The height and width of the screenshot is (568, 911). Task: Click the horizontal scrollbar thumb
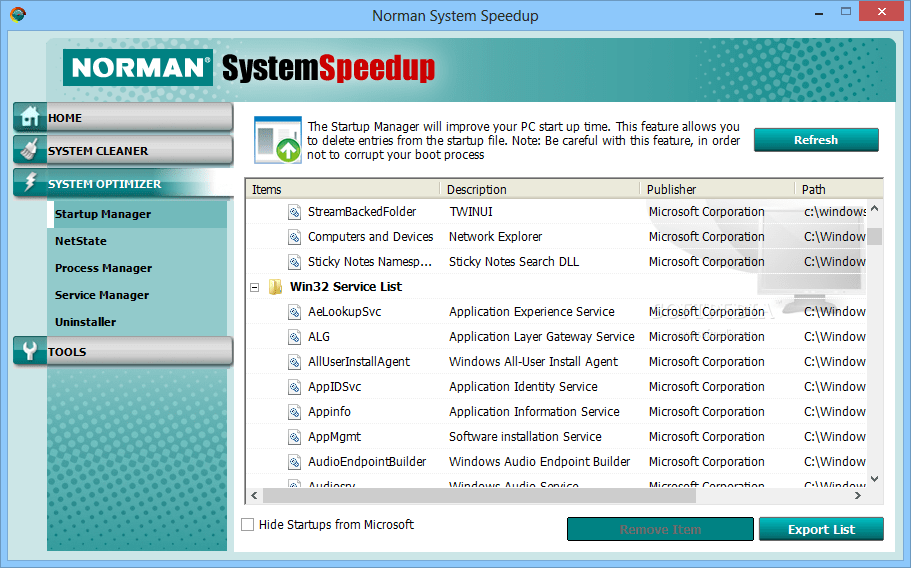click(x=479, y=495)
